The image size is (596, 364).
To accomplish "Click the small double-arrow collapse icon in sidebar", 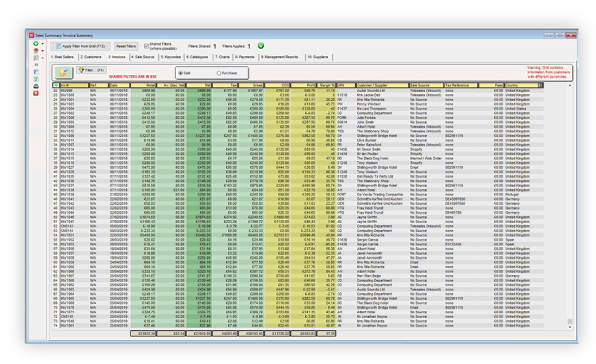I will (x=36, y=65).
